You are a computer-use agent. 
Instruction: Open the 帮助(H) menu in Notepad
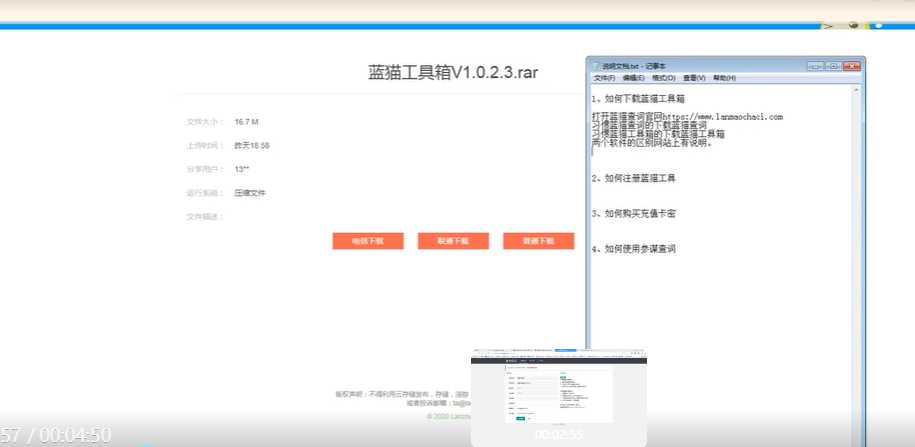[x=724, y=78]
